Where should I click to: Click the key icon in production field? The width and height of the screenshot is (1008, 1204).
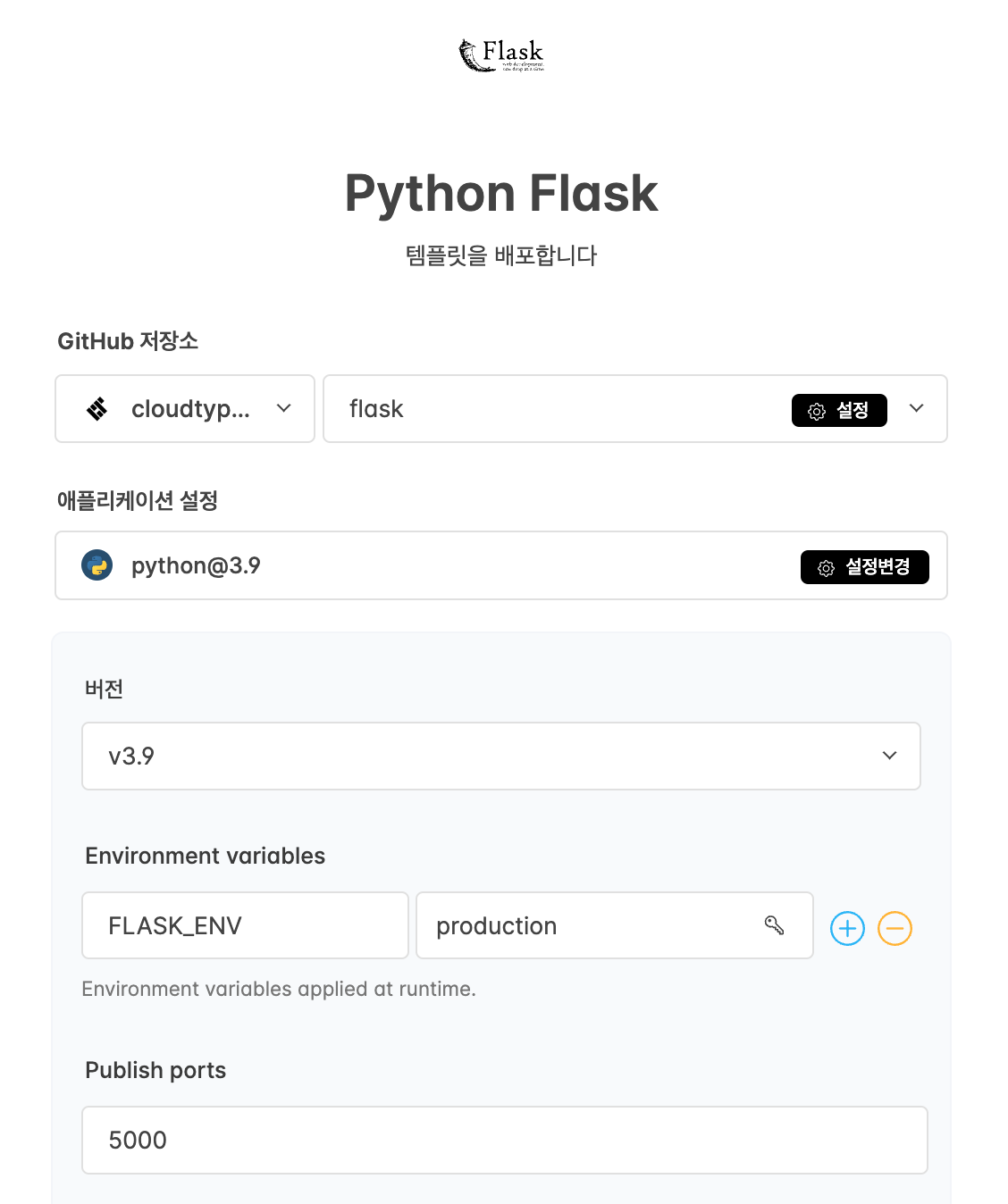point(775,925)
